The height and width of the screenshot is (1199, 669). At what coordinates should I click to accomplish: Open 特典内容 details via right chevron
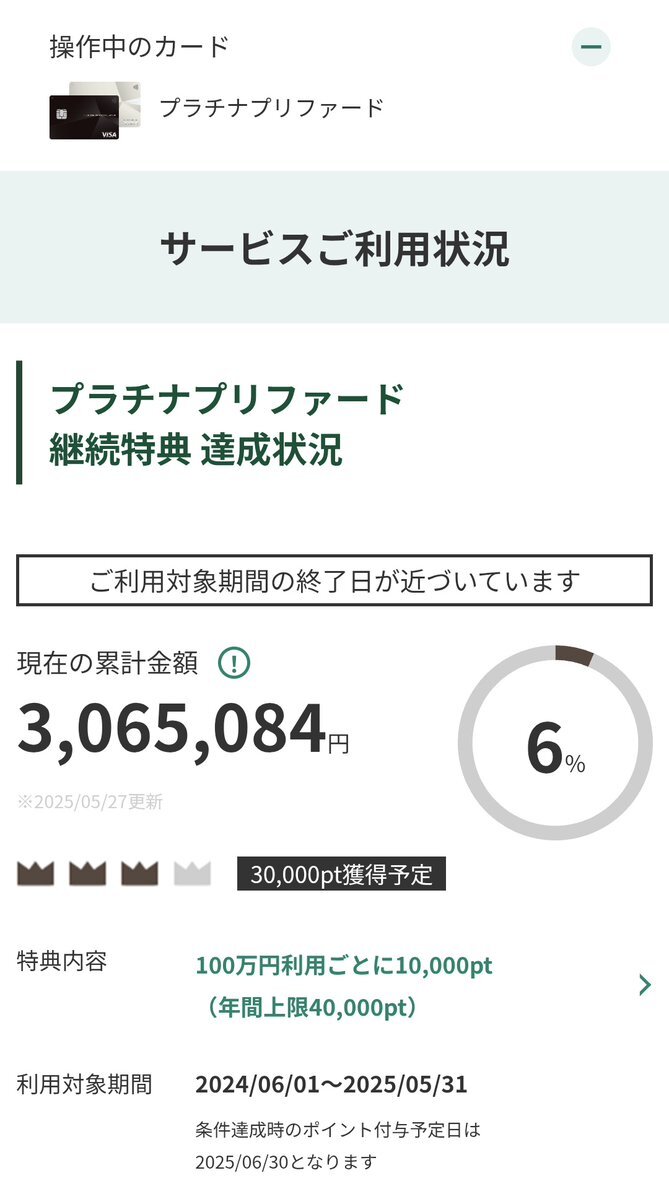click(x=645, y=985)
